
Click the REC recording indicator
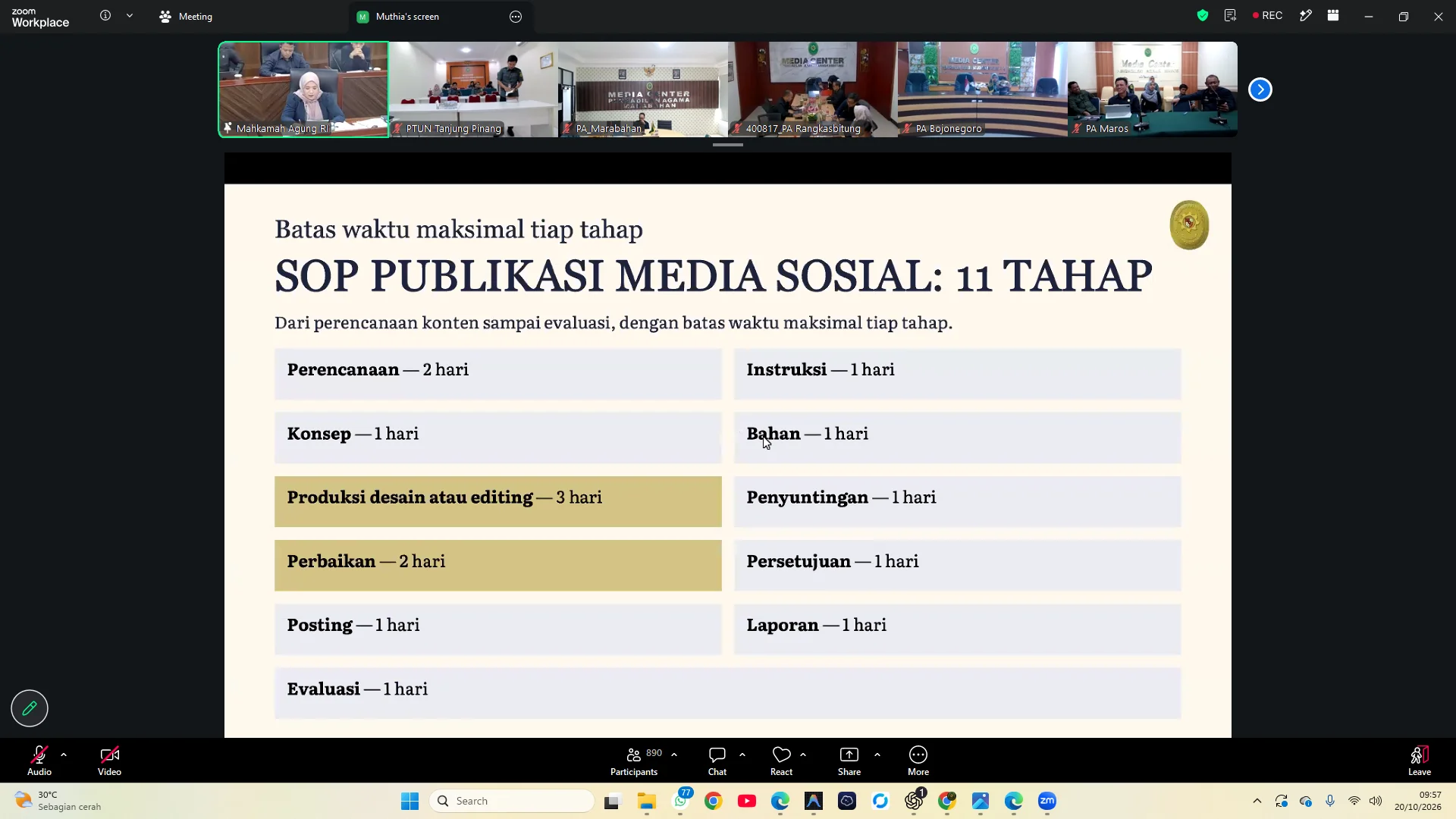click(x=1268, y=15)
